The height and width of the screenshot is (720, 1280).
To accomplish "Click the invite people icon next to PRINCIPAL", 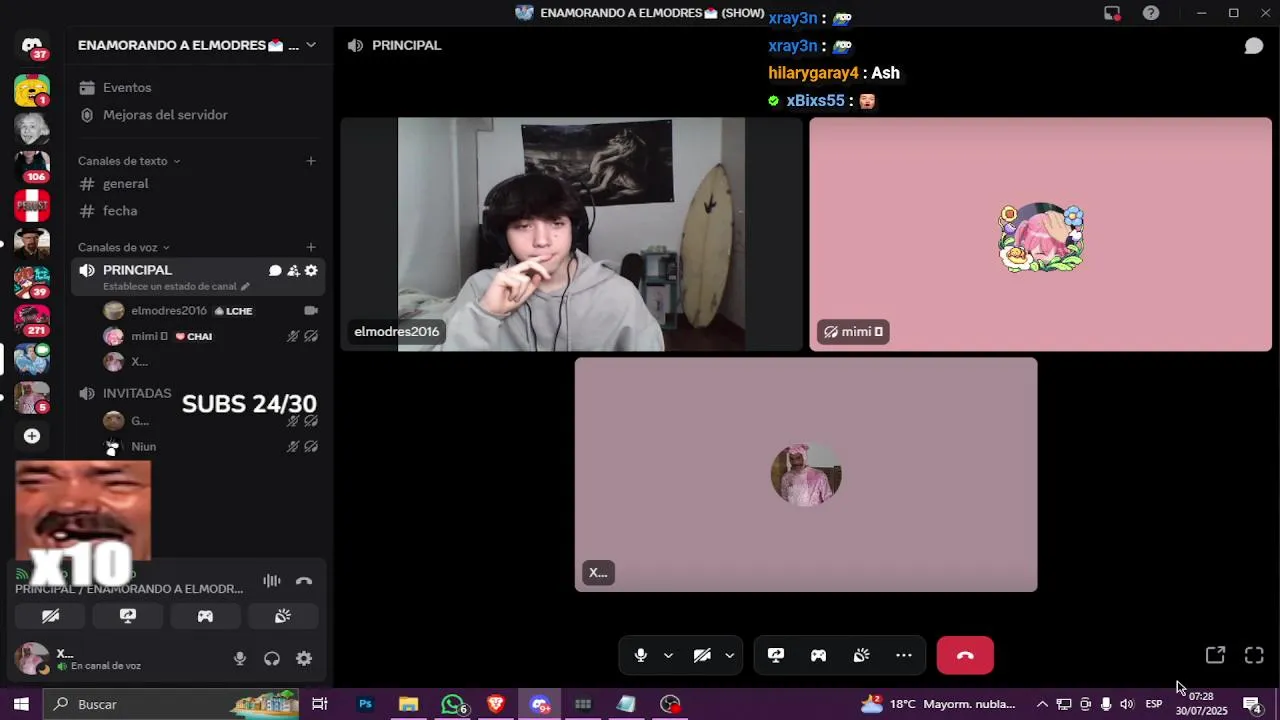I will coord(293,270).
